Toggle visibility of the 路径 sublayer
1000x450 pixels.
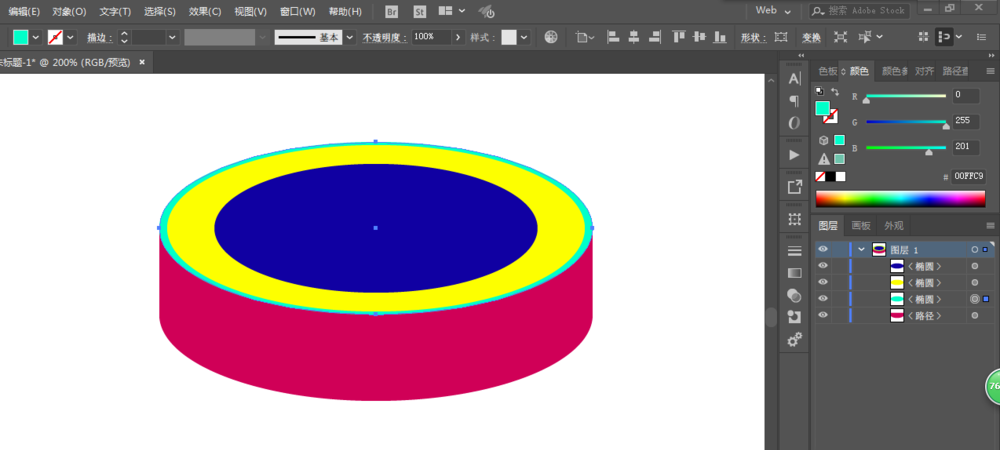(x=823, y=315)
